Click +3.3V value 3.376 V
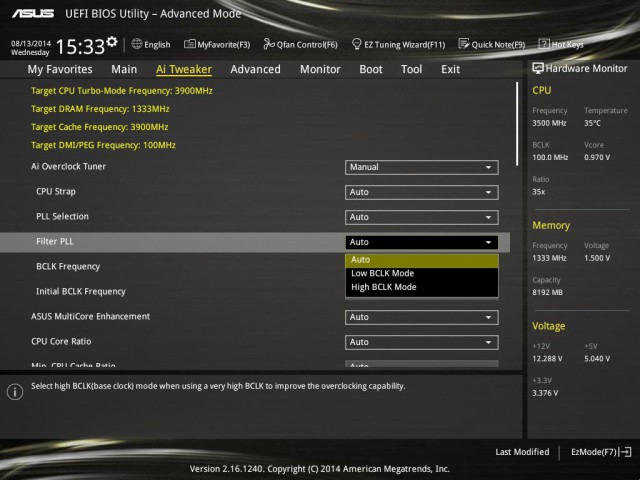 pyautogui.click(x=545, y=393)
